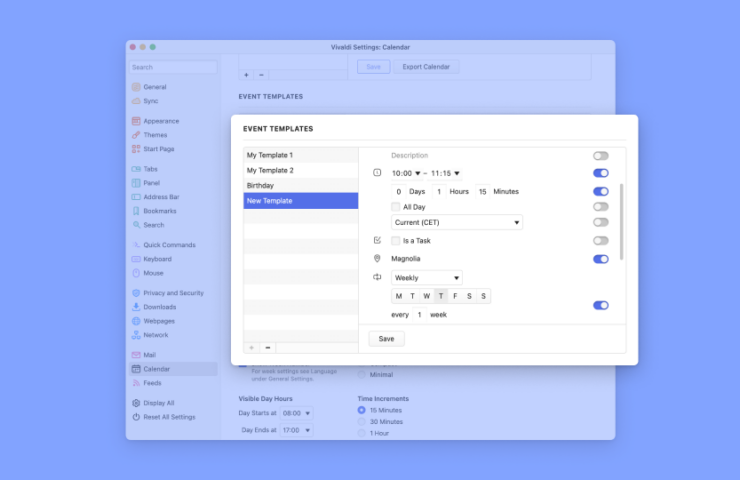740x480 pixels.
Task: Open the 10:00 start time dropdown
Action: tap(406, 173)
